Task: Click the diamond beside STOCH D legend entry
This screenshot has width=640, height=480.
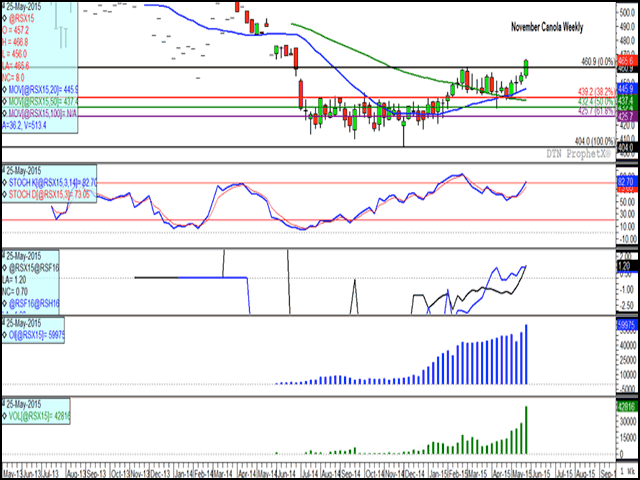Action: tap(4, 193)
